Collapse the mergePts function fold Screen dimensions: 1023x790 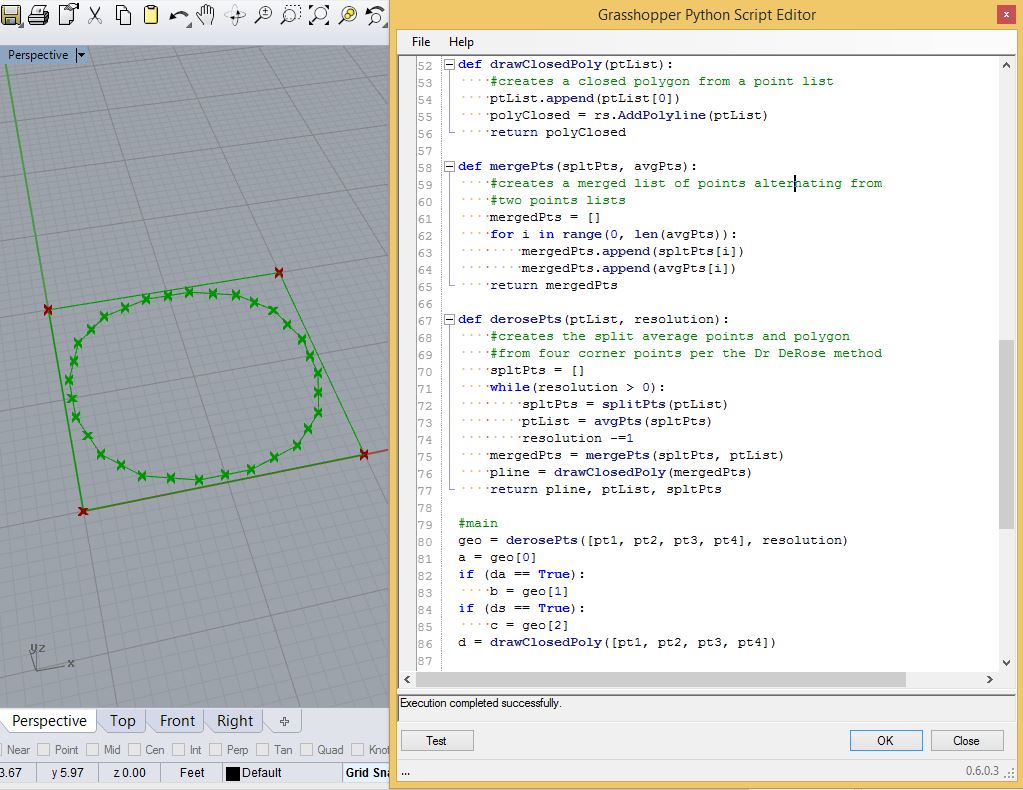449,166
